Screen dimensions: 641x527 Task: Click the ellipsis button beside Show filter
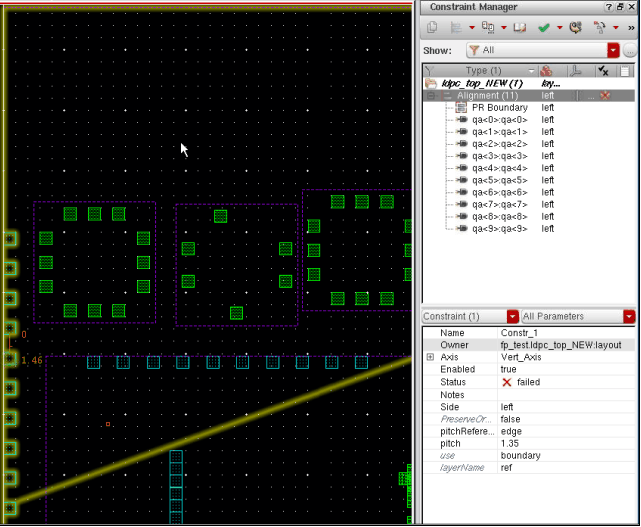tap(630, 50)
